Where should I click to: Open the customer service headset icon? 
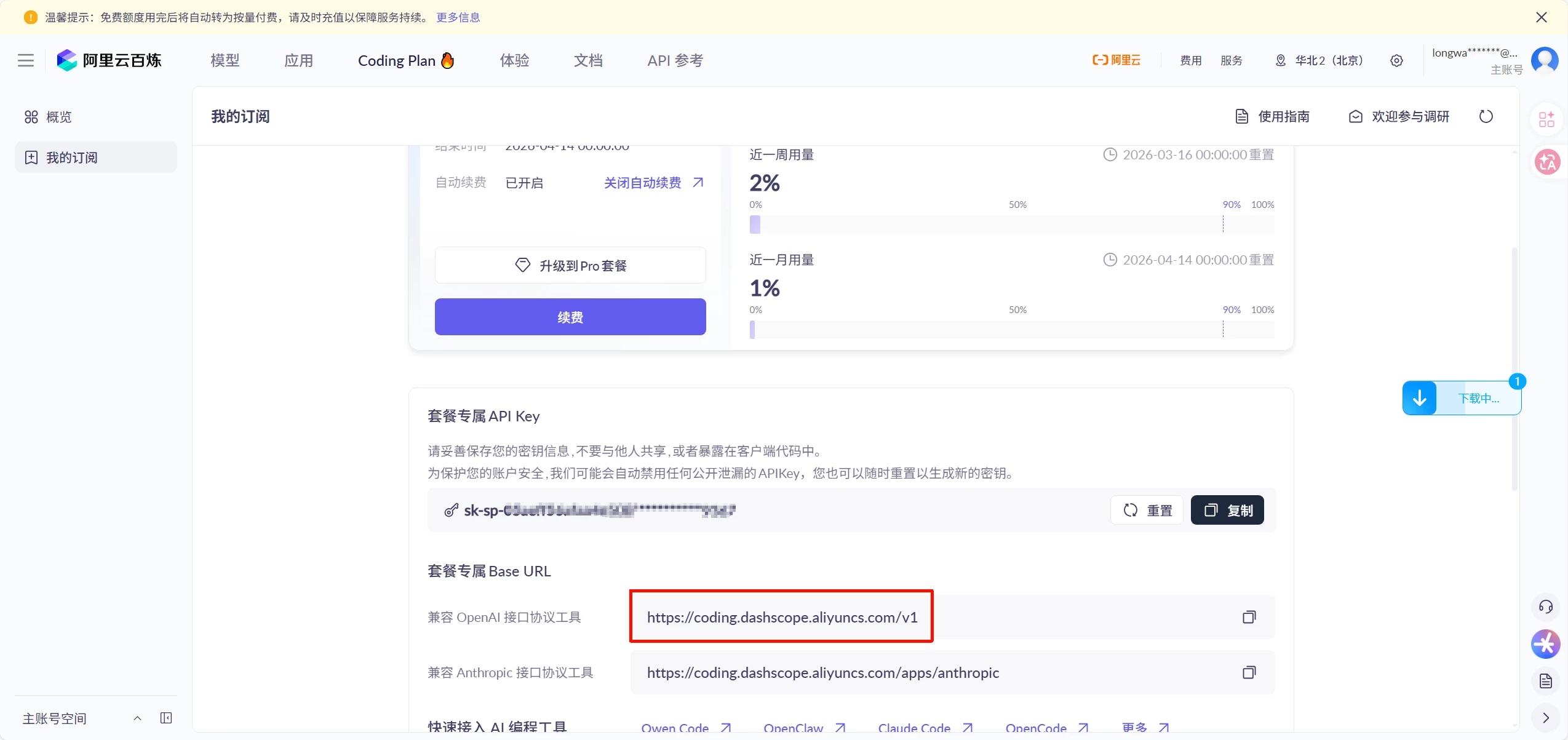point(1545,607)
